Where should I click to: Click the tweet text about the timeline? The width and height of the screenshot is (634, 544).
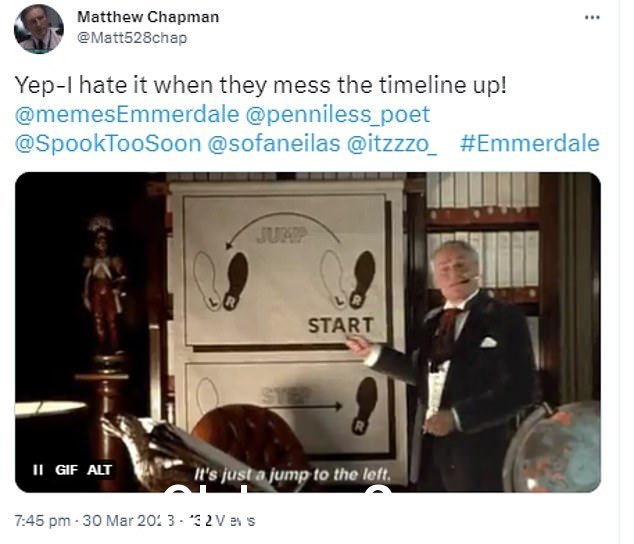(261, 85)
